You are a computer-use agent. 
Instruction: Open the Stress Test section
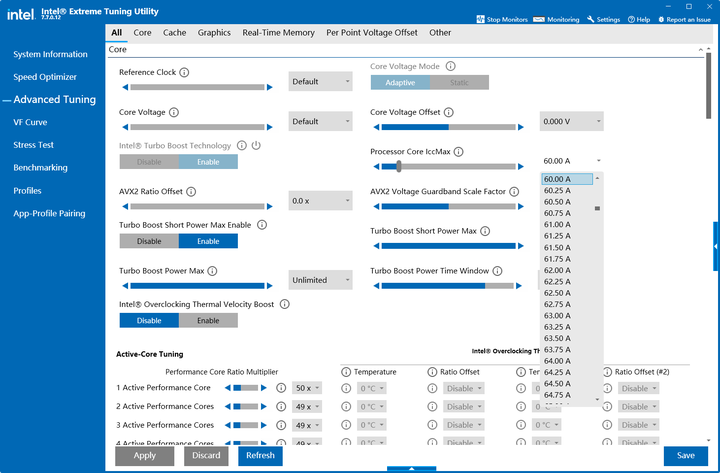34,145
